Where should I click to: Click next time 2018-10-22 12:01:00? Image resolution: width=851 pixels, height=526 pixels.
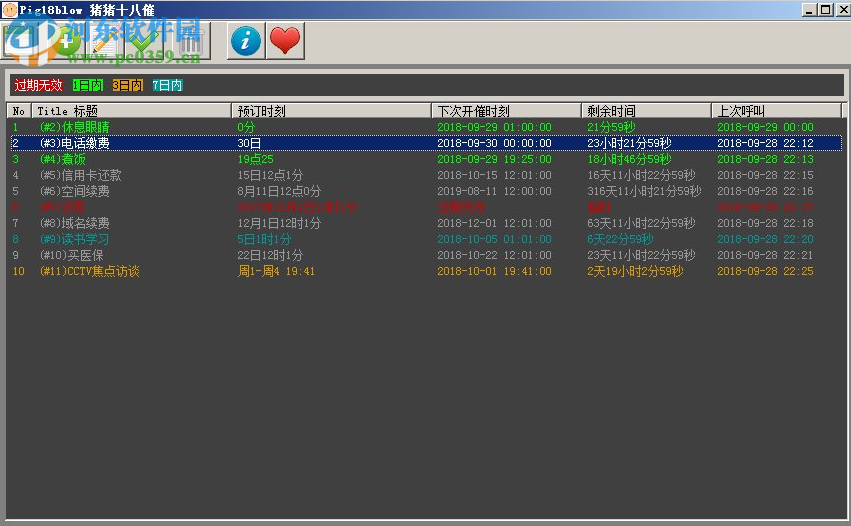(x=494, y=255)
